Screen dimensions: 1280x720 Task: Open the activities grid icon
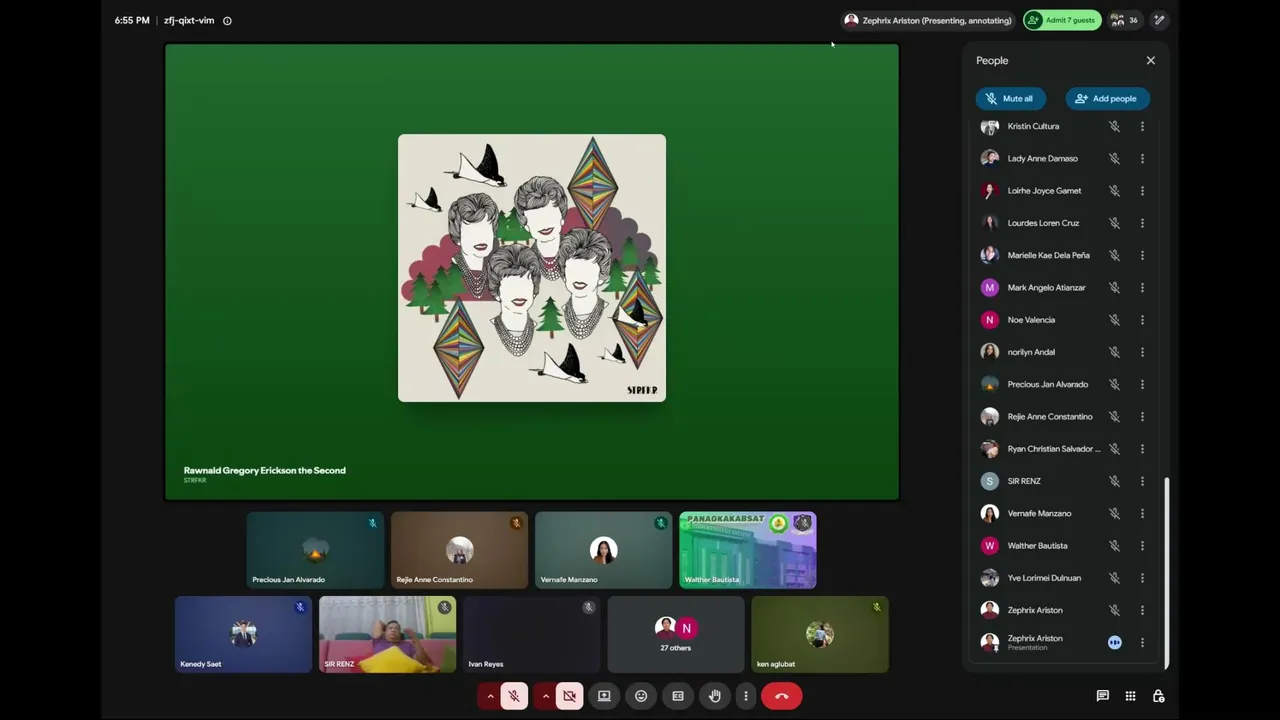(x=1130, y=696)
